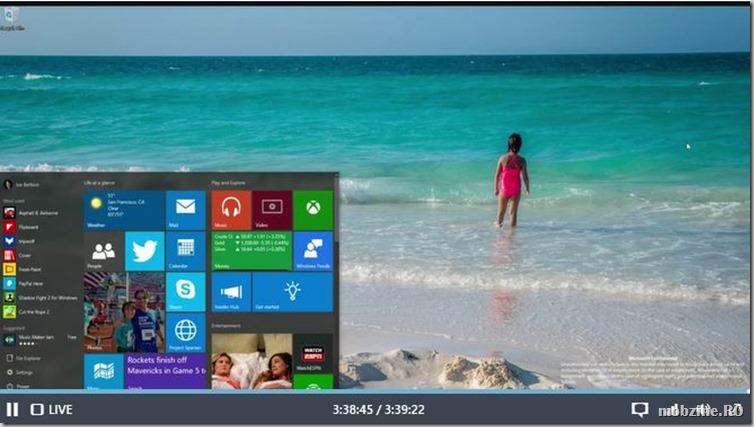Open the People tile
The image size is (754, 427).
coord(104,251)
